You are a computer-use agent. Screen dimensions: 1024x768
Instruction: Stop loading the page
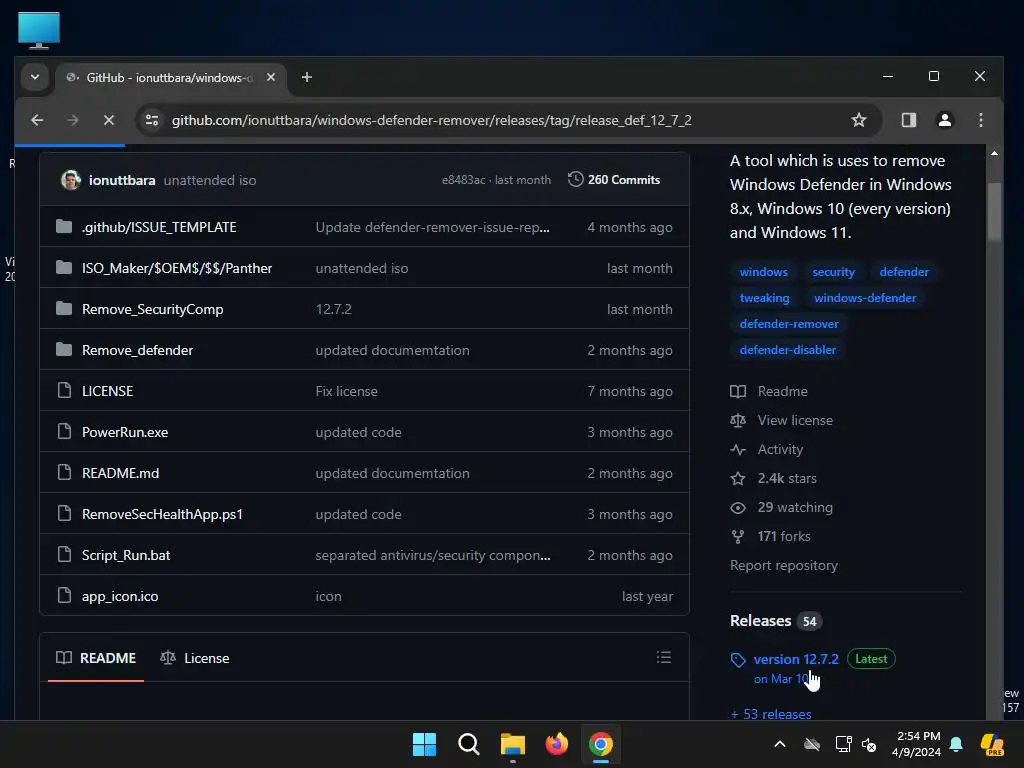tap(109, 120)
